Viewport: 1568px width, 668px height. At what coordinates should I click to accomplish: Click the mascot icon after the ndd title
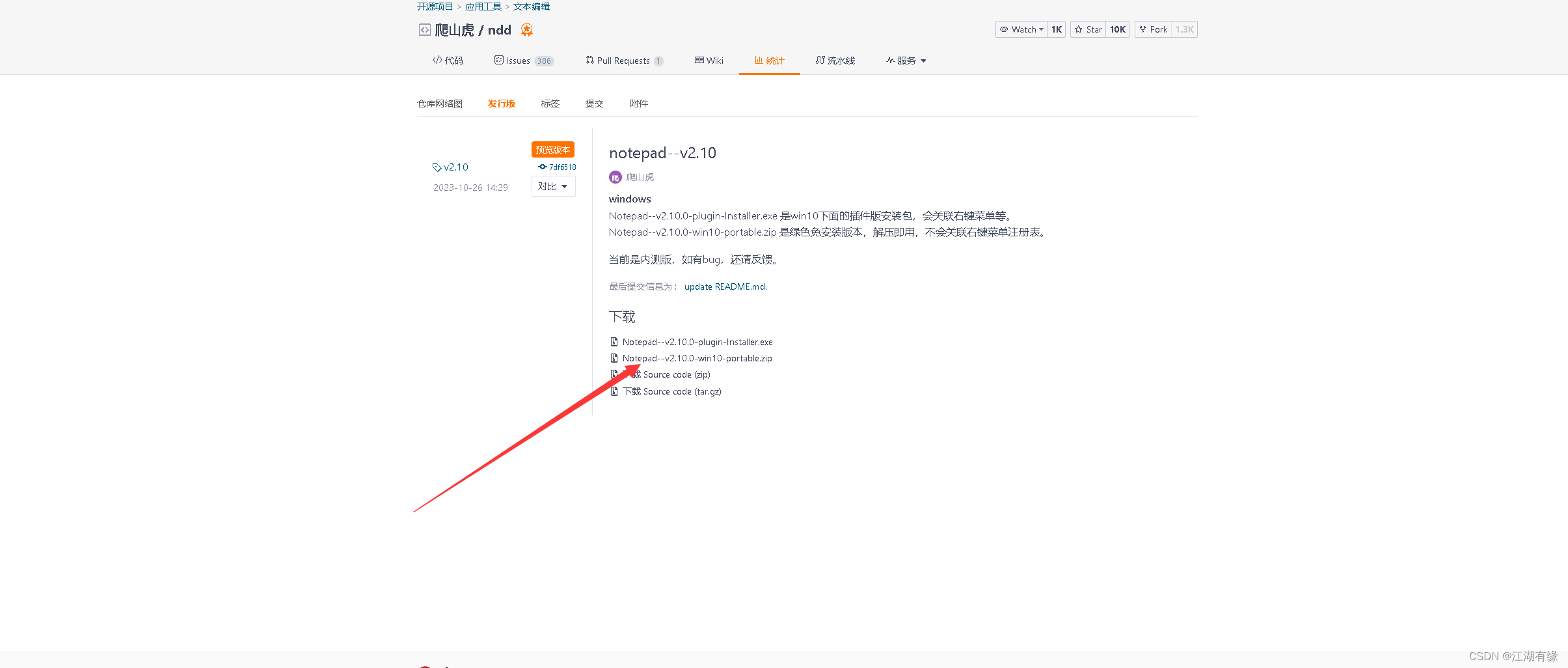(x=526, y=29)
